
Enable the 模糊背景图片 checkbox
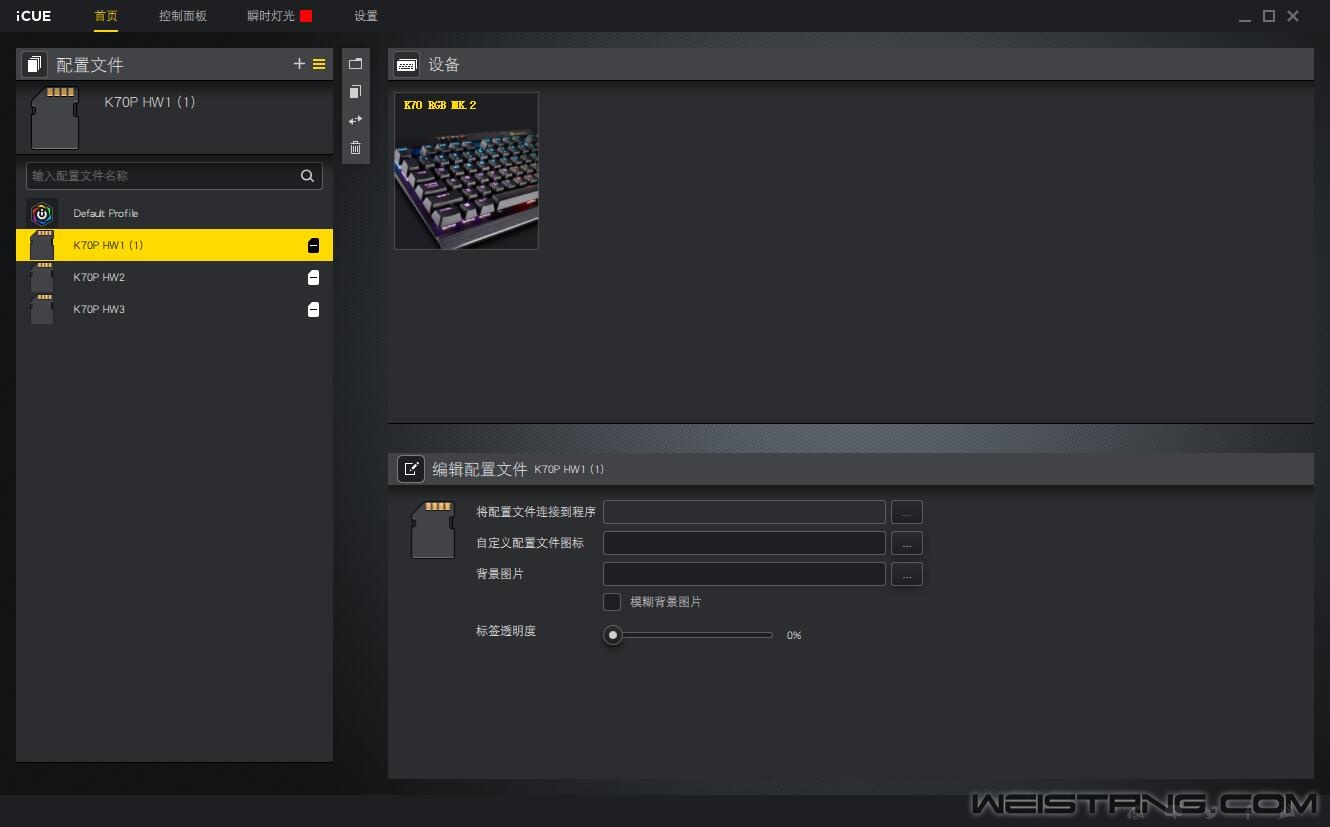(612, 602)
